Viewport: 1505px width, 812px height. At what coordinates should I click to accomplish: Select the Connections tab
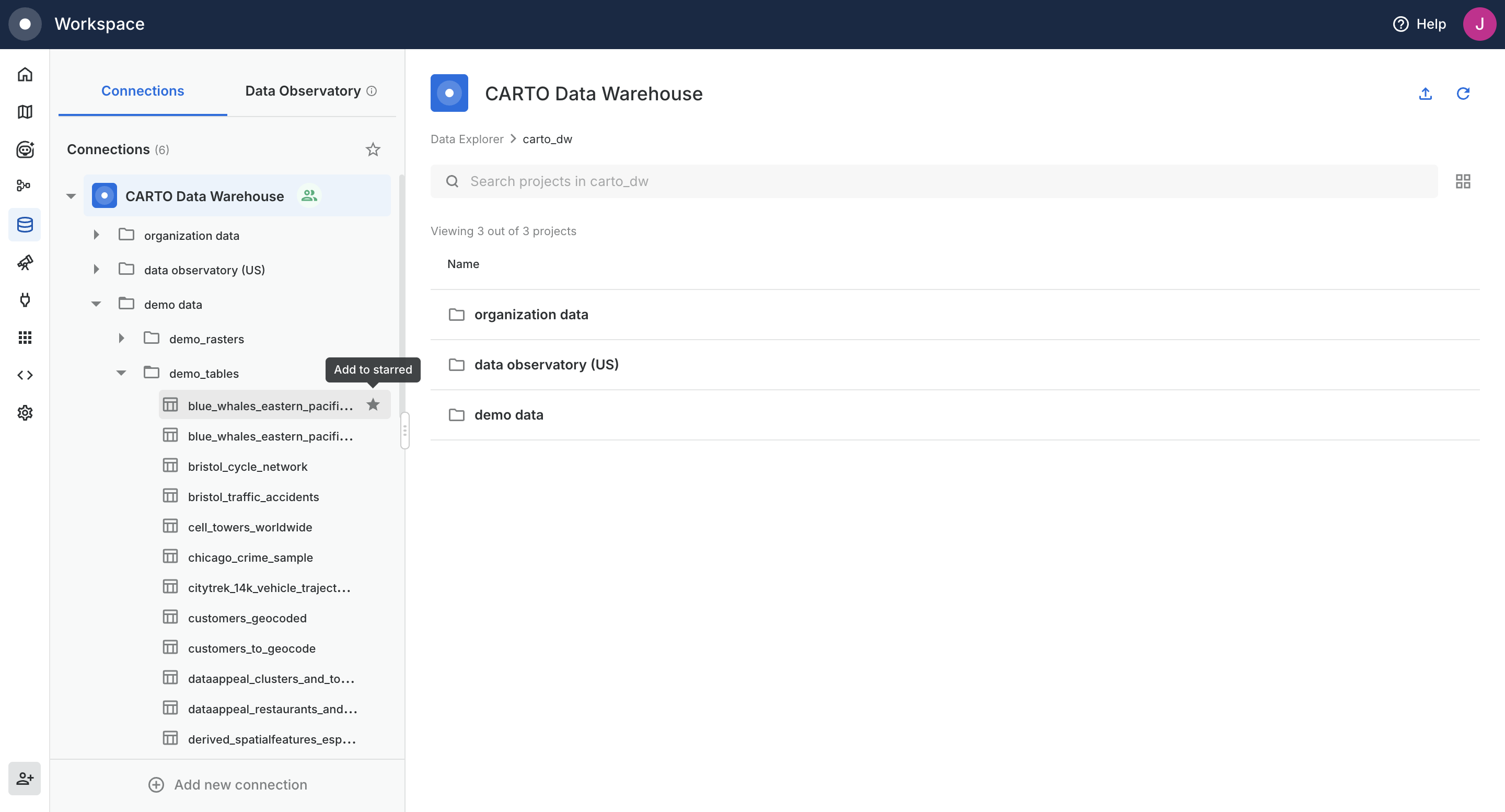(143, 91)
